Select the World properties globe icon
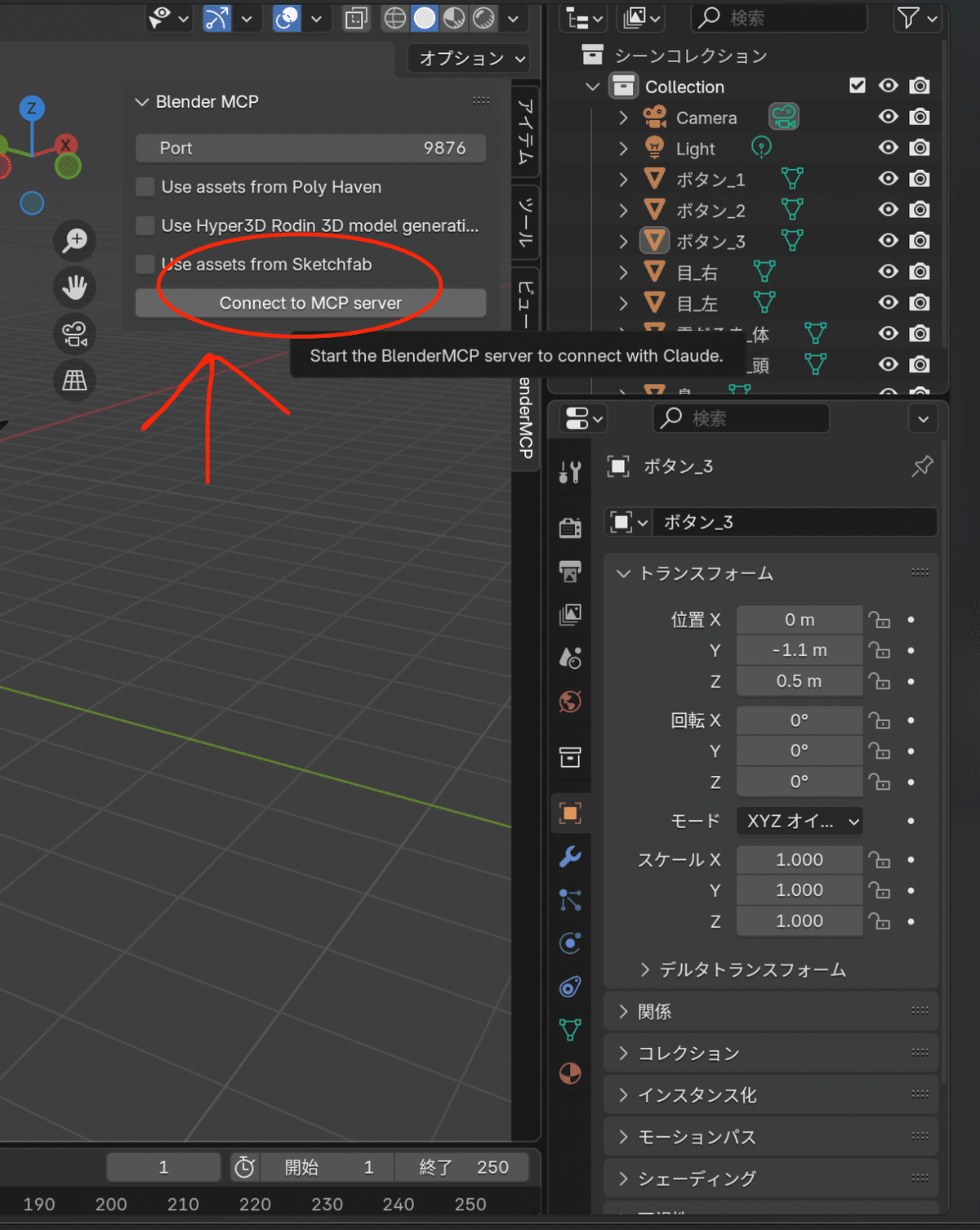Screen dimensions: 980x1230 [x=570, y=701]
